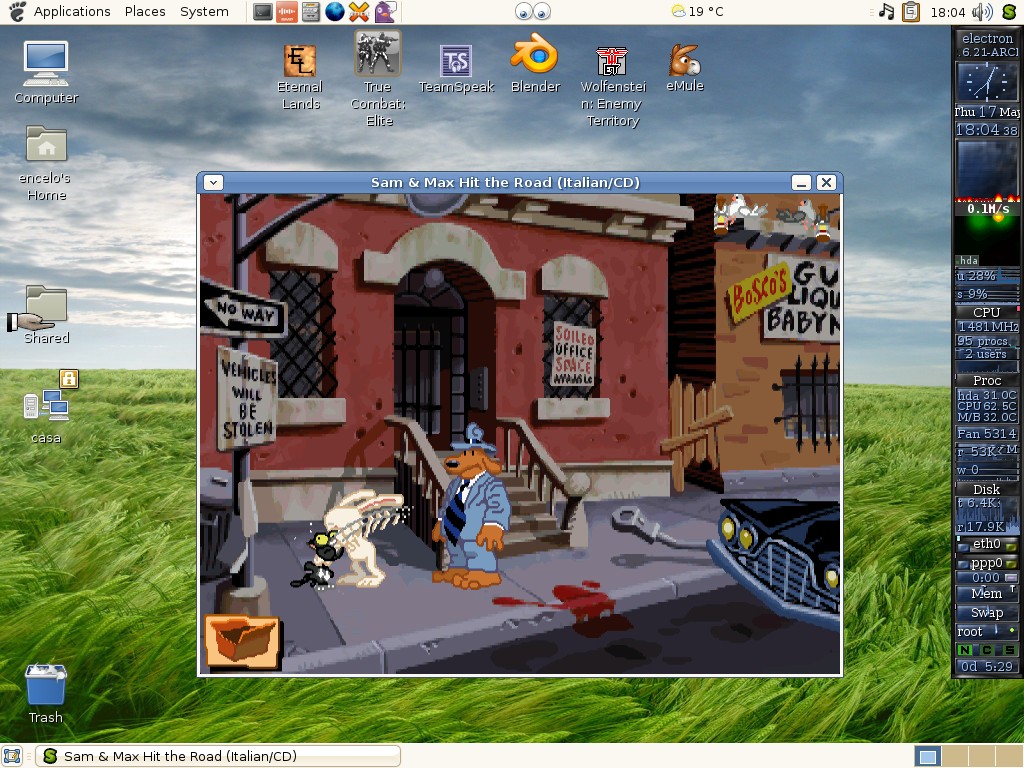1024x768 pixels.
Task: Open the clipboard manager tray icon
Action: (x=911, y=12)
